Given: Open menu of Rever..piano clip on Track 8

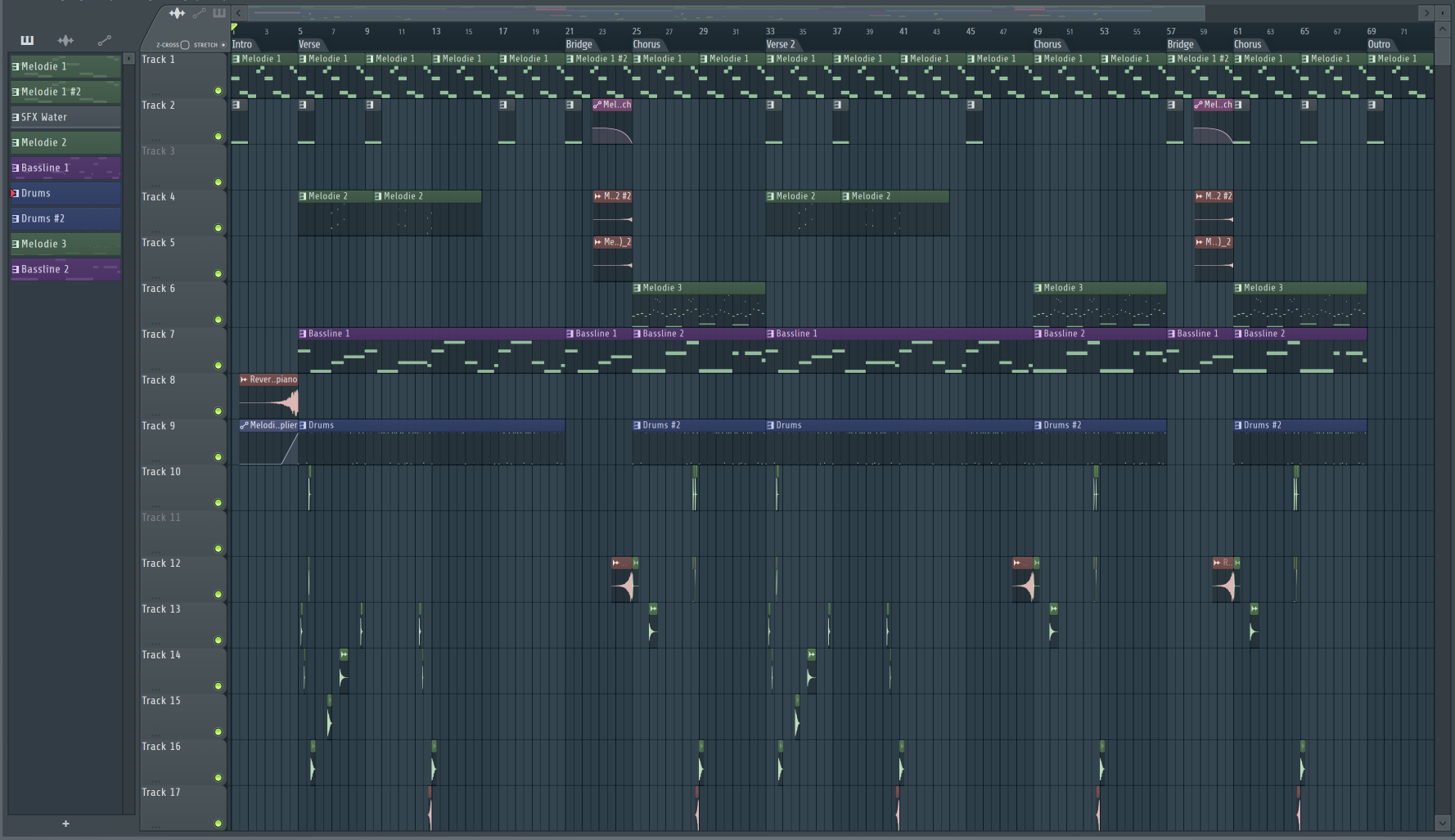Looking at the screenshot, I should click(244, 380).
